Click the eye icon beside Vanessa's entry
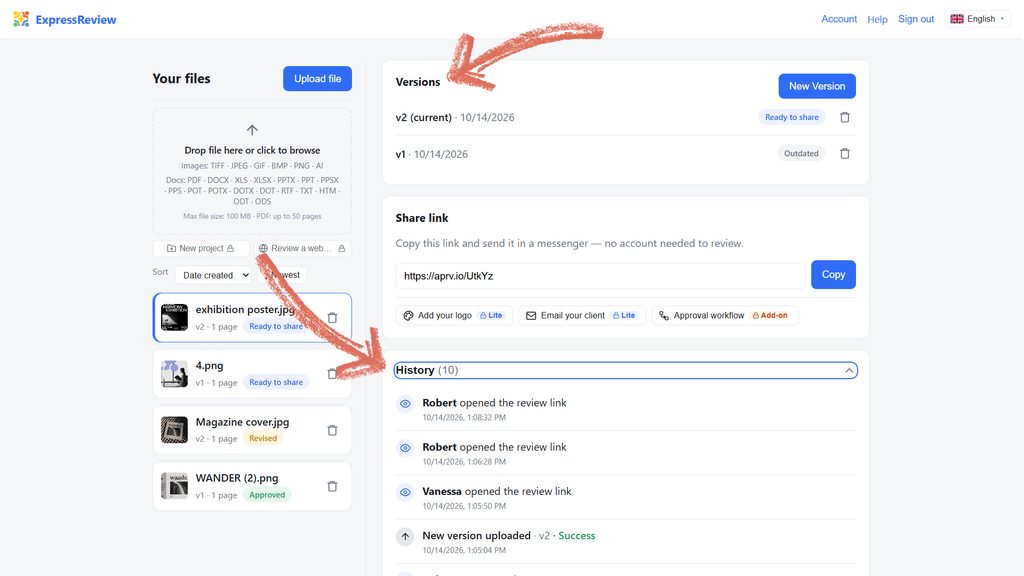Image resolution: width=1024 pixels, height=576 pixels. pyautogui.click(x=406, y=492)
